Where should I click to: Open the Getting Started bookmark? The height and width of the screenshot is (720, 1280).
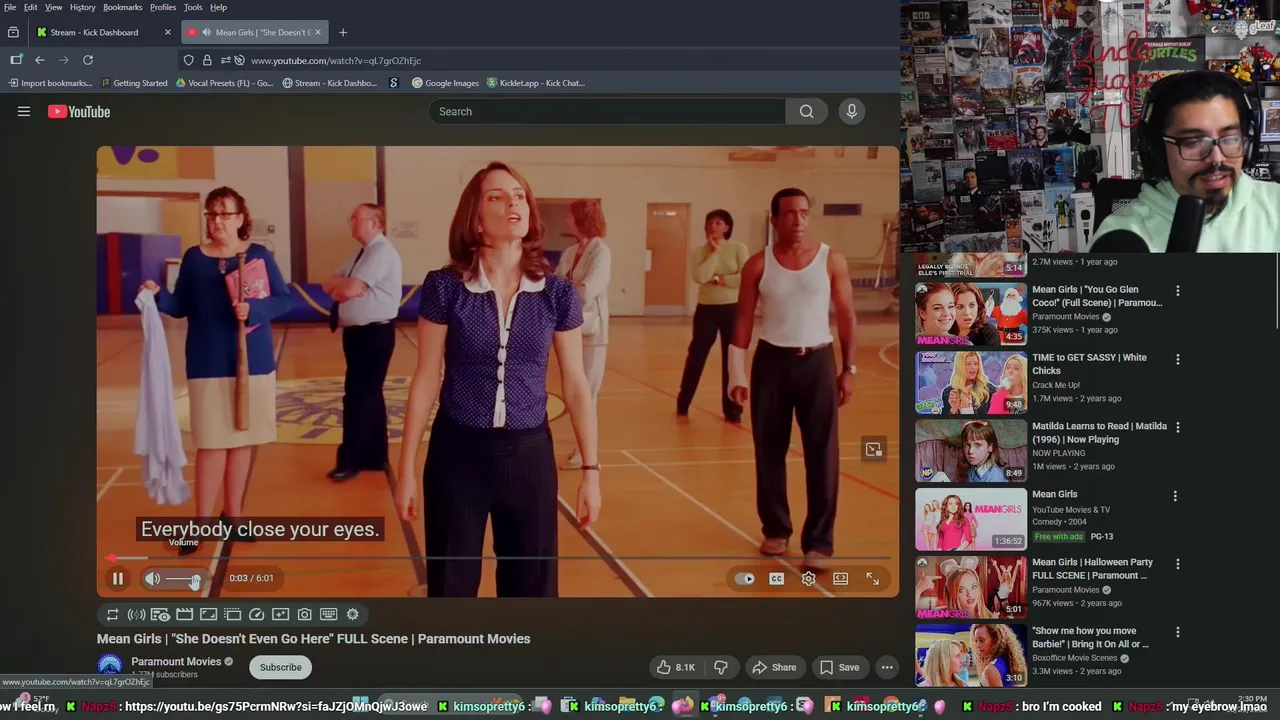tap(133, 83)
